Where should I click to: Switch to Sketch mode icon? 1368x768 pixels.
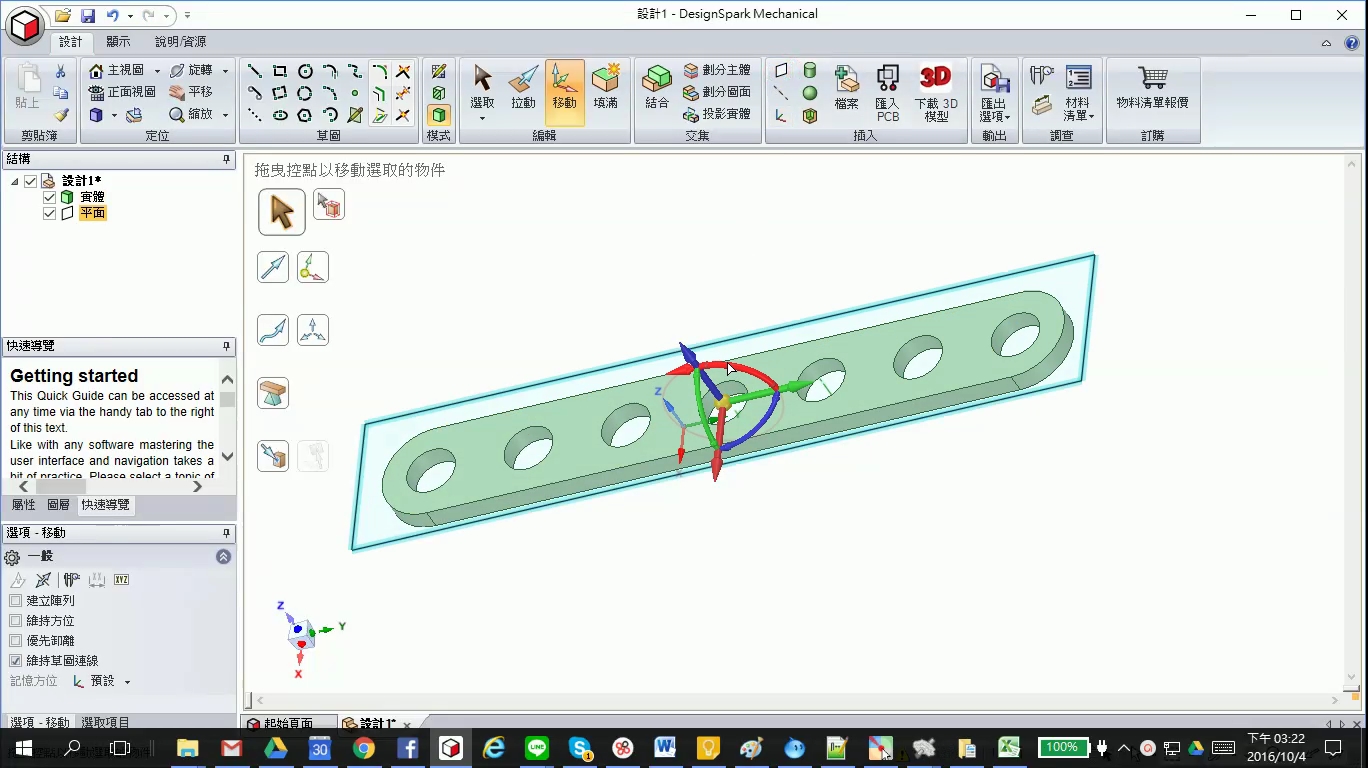[x=438, y=71]
